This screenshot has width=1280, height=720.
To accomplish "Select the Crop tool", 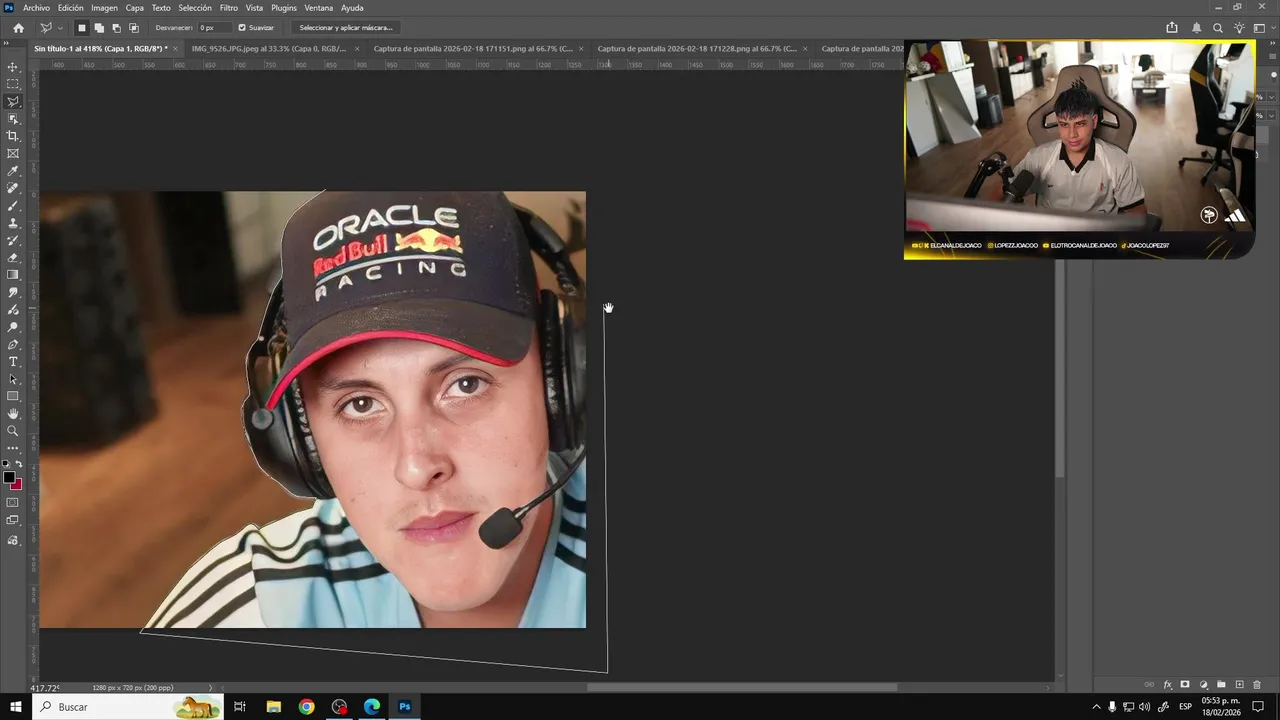I will tap(13, 136).
